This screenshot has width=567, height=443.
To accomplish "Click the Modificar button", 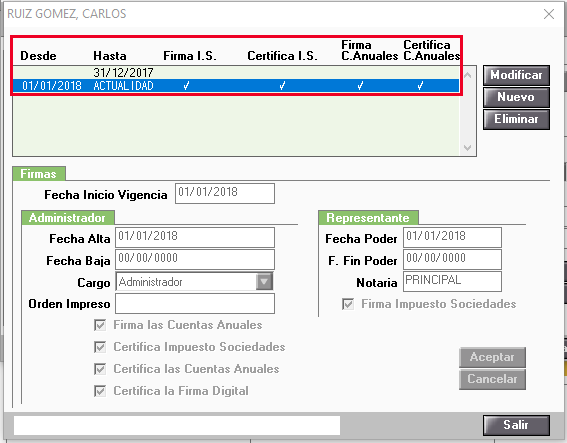I will pyautogui.click(x=516, y=75).
